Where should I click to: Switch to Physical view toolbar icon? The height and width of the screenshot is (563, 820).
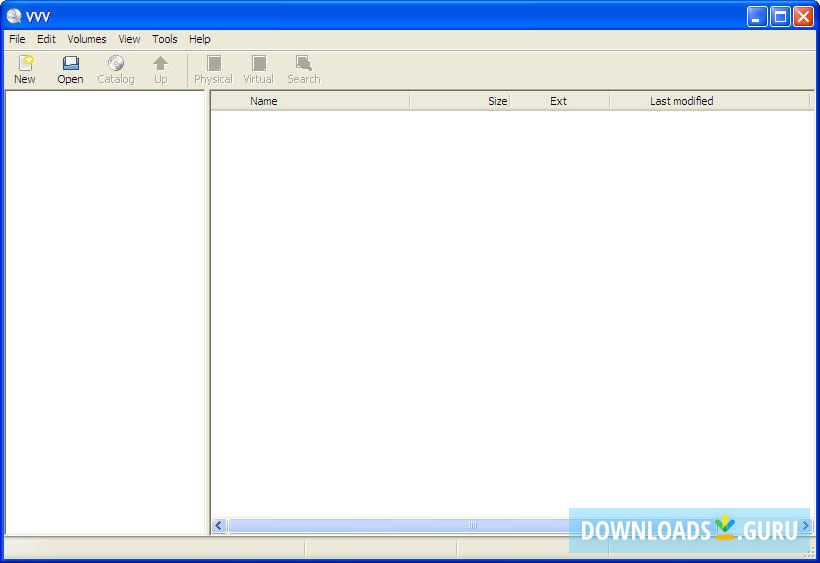point(213,70)
